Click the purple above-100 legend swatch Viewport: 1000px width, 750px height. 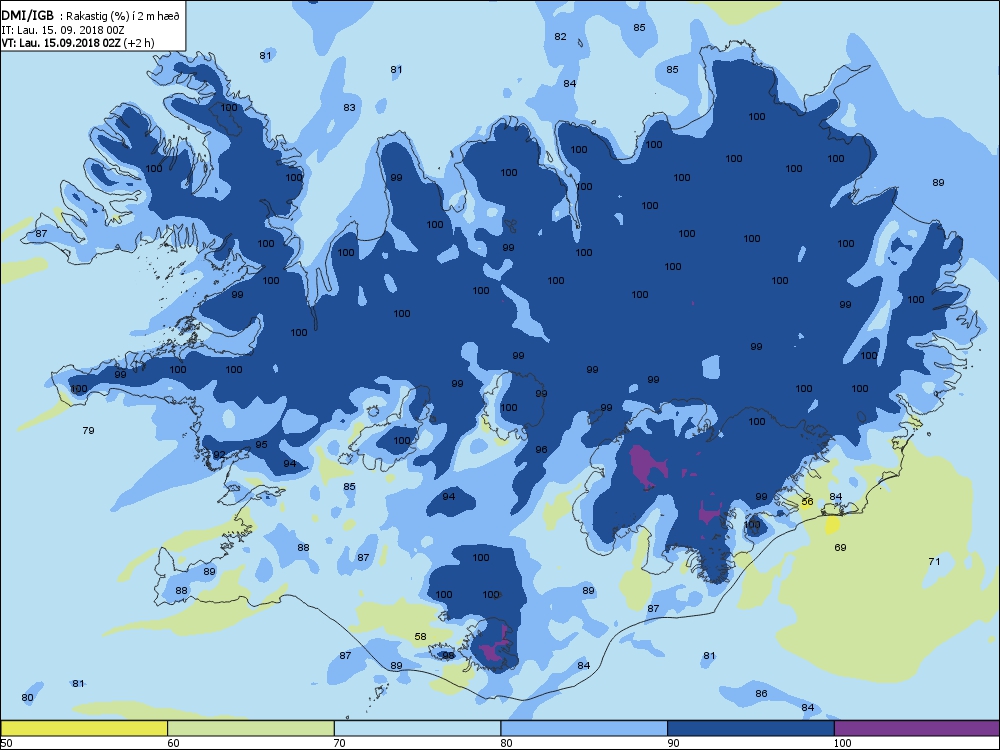tap(917, 728)
